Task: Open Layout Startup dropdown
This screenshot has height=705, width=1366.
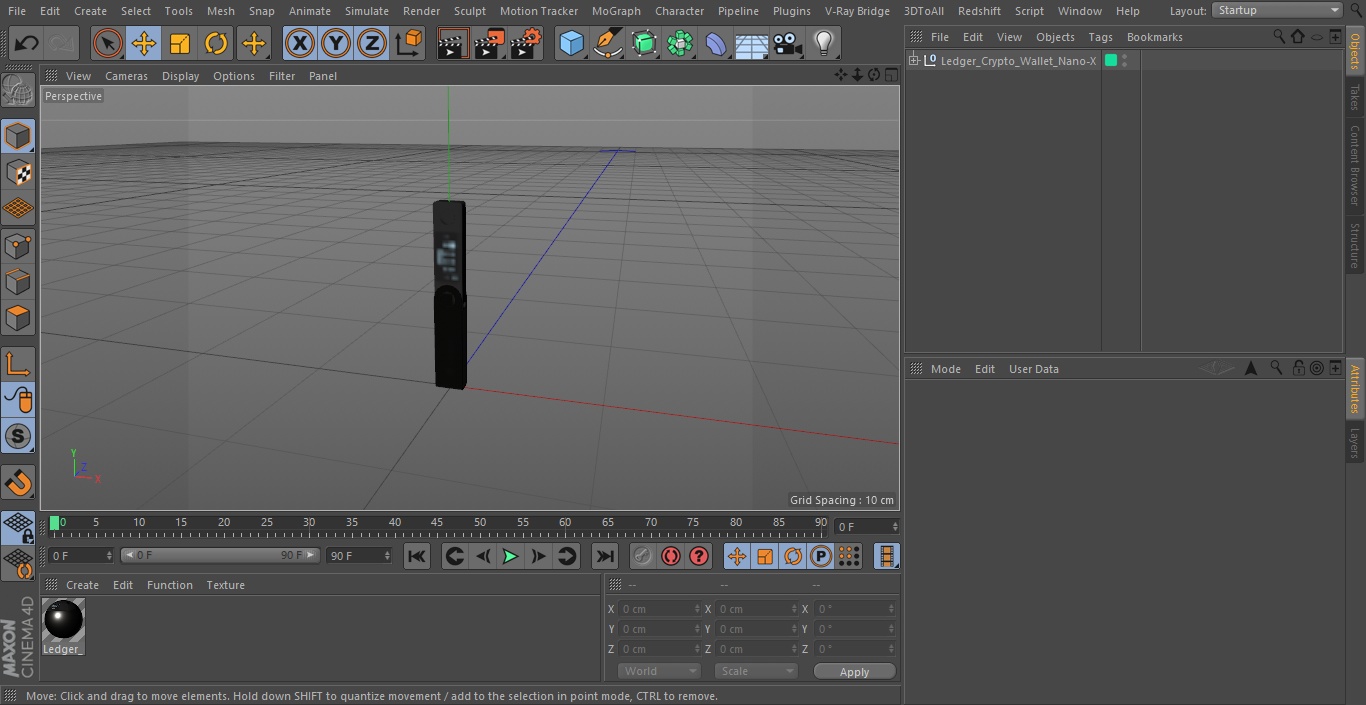Action: pyautogui.click(x=1277, y=10)
